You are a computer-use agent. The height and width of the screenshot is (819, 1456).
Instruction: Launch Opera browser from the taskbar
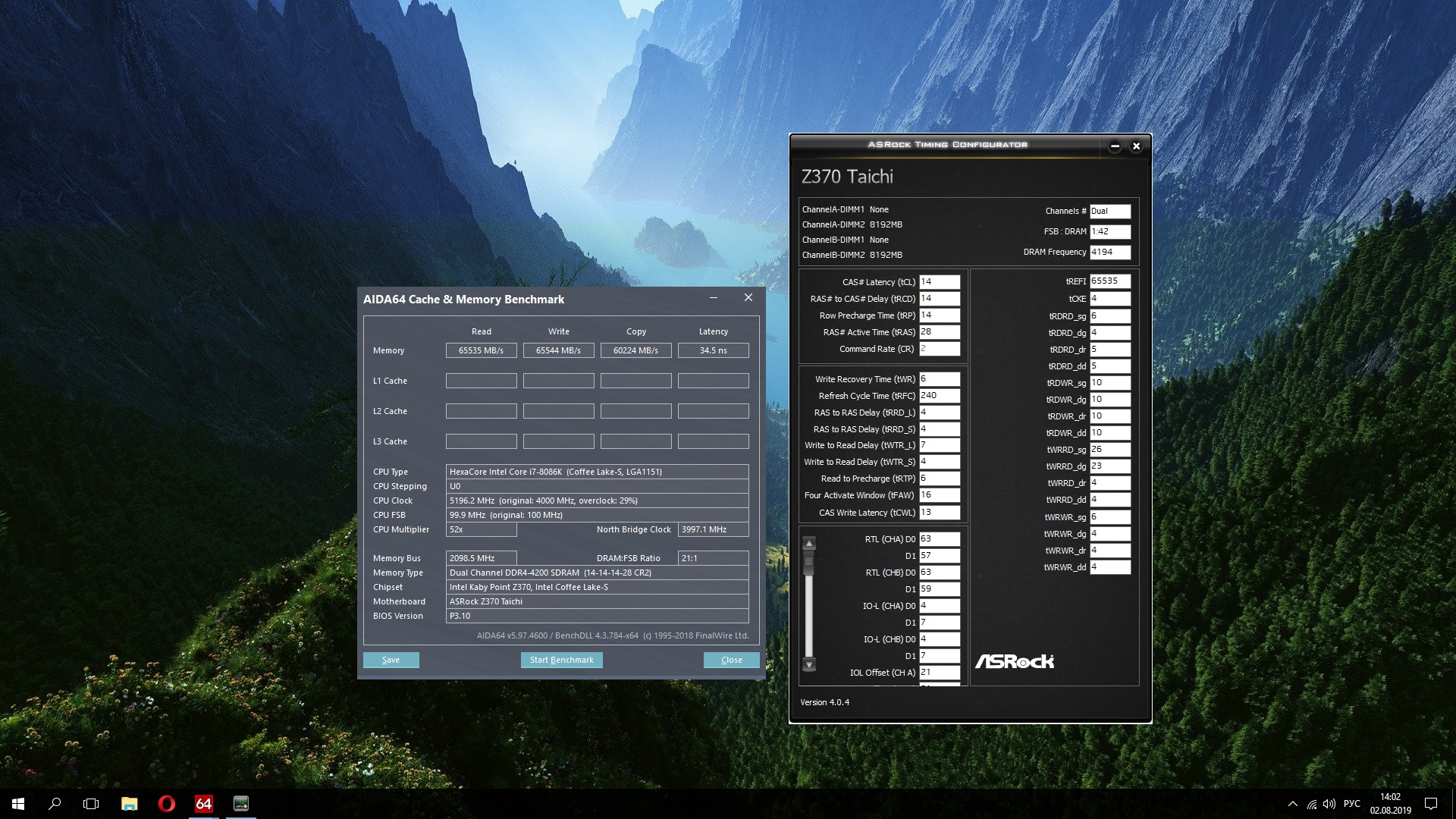(166, 803)
